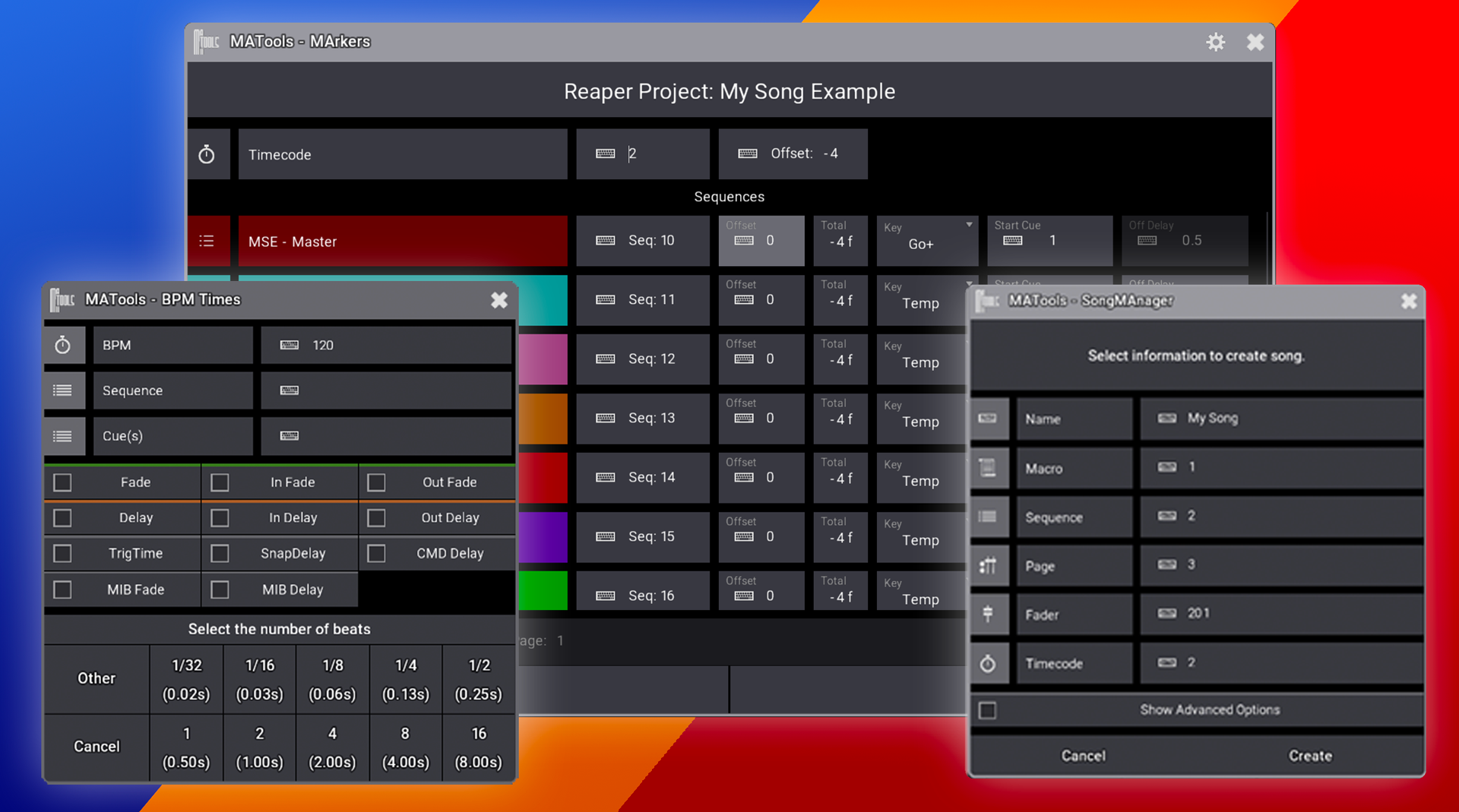The image size is (1459, 812).
Task: Click the green swatch of Seq: 16 row
Action: [543, 591]
